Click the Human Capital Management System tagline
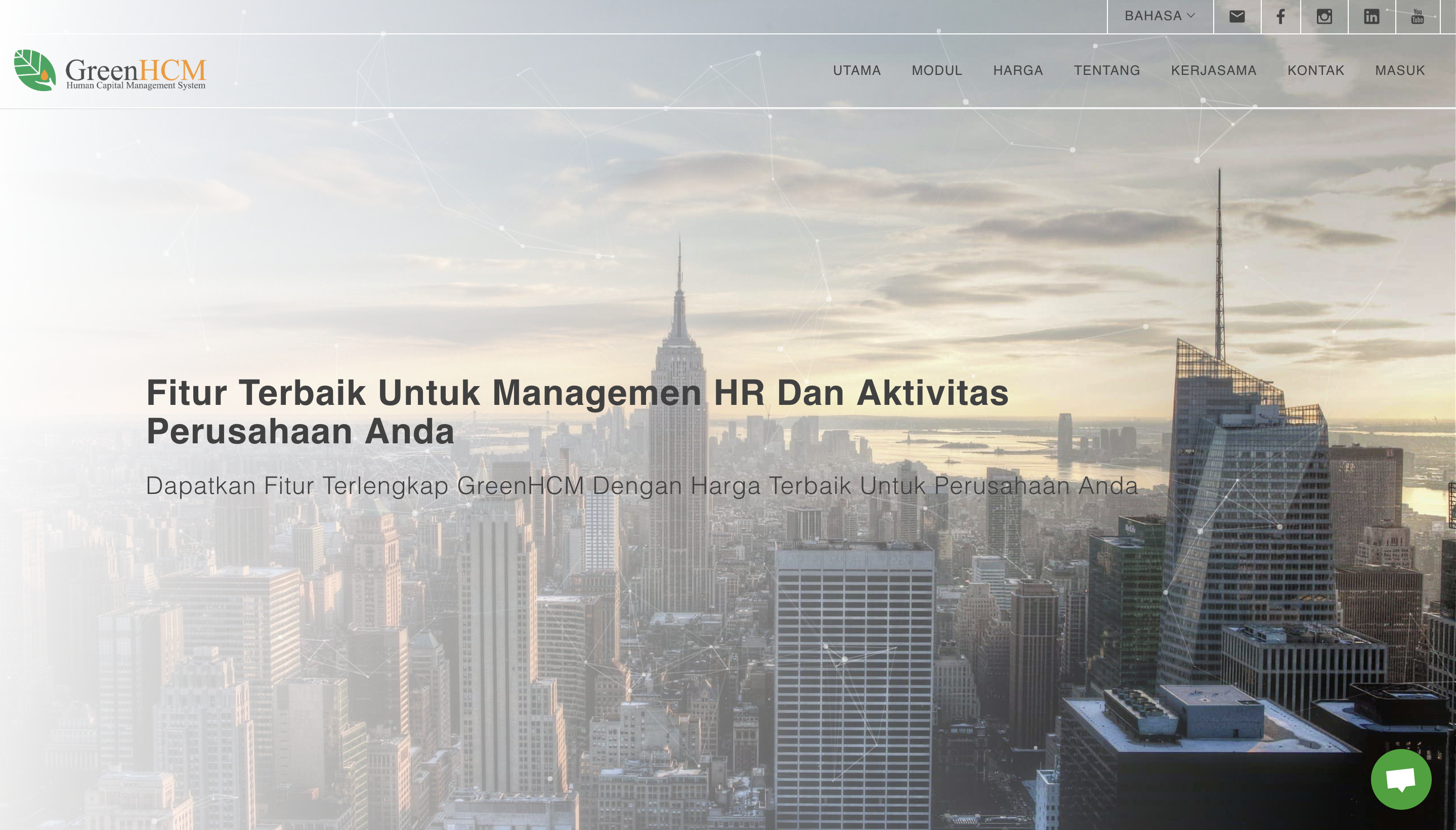1456x830 pixels. 136,86
